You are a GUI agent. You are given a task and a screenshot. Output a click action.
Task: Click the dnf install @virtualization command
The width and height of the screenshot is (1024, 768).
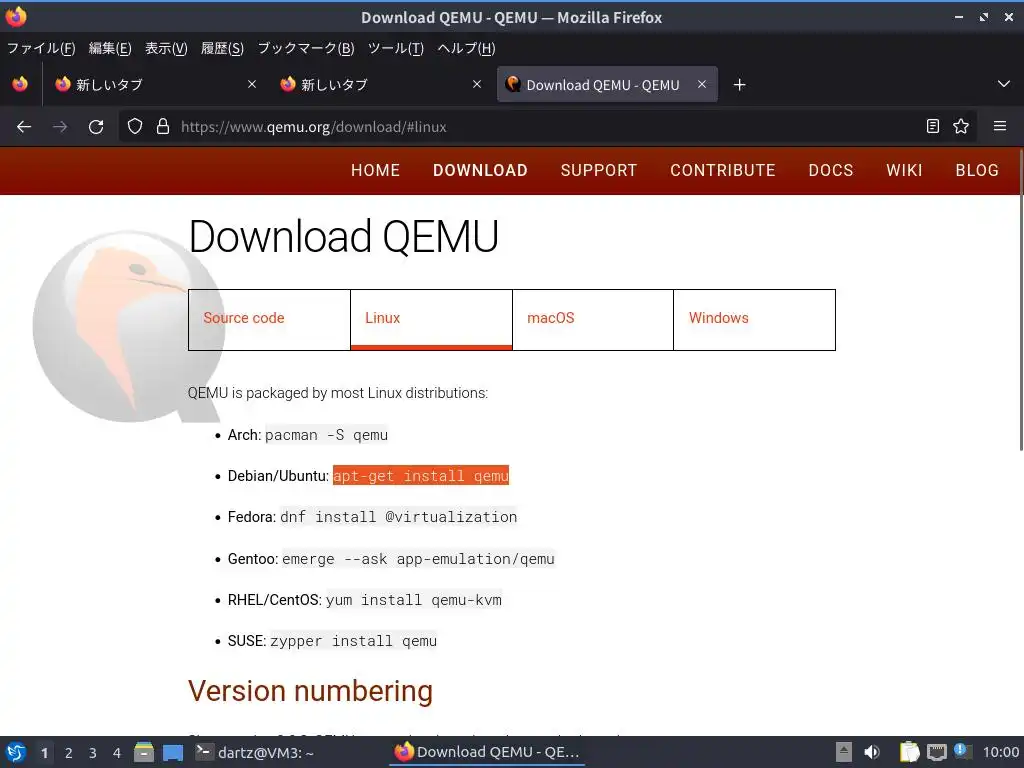click(x=398, y=517)
